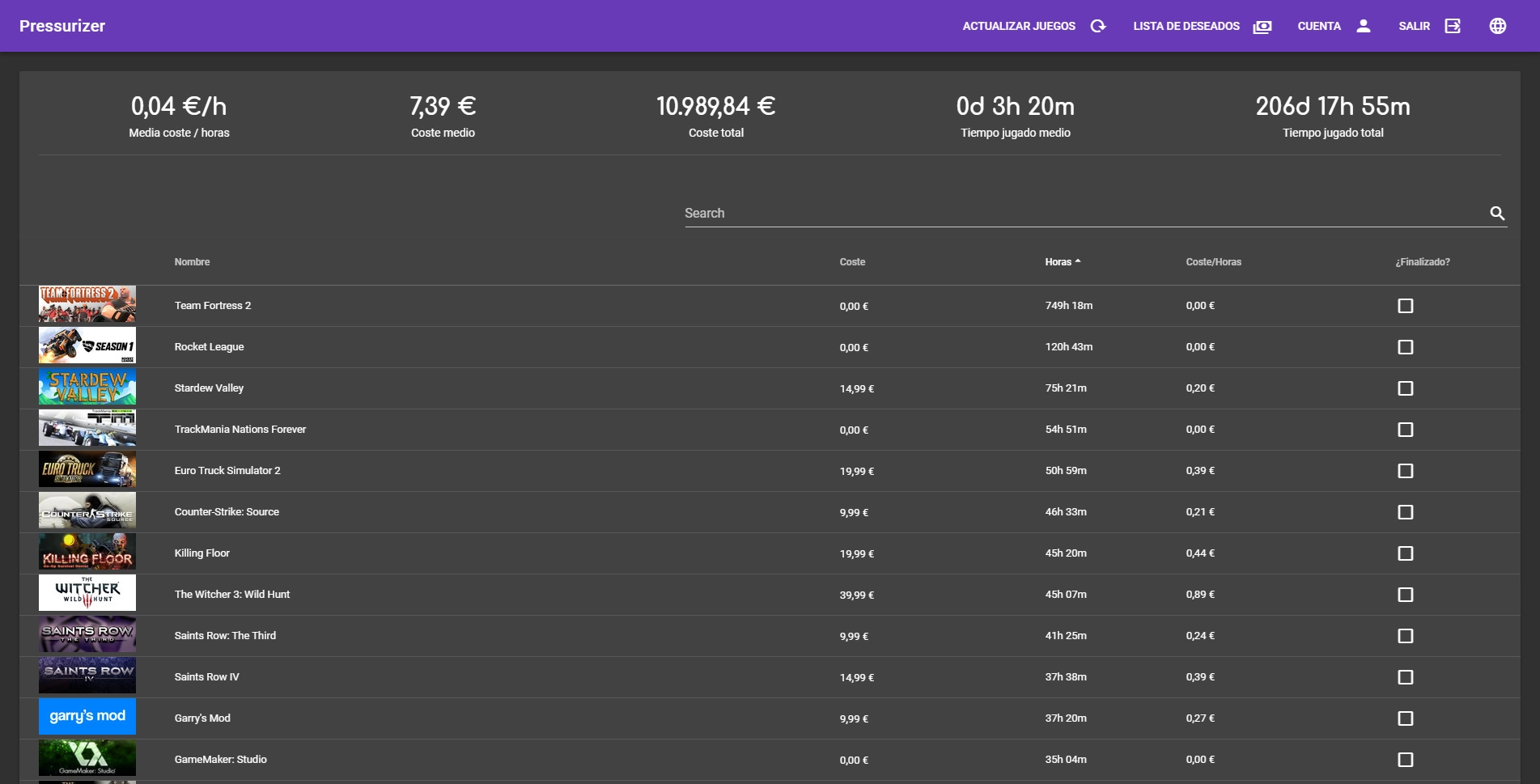The height and width of the screenshot is (784, 1540).
Task: Mark Killing Floor as finished
Action: pos(1406,553)
